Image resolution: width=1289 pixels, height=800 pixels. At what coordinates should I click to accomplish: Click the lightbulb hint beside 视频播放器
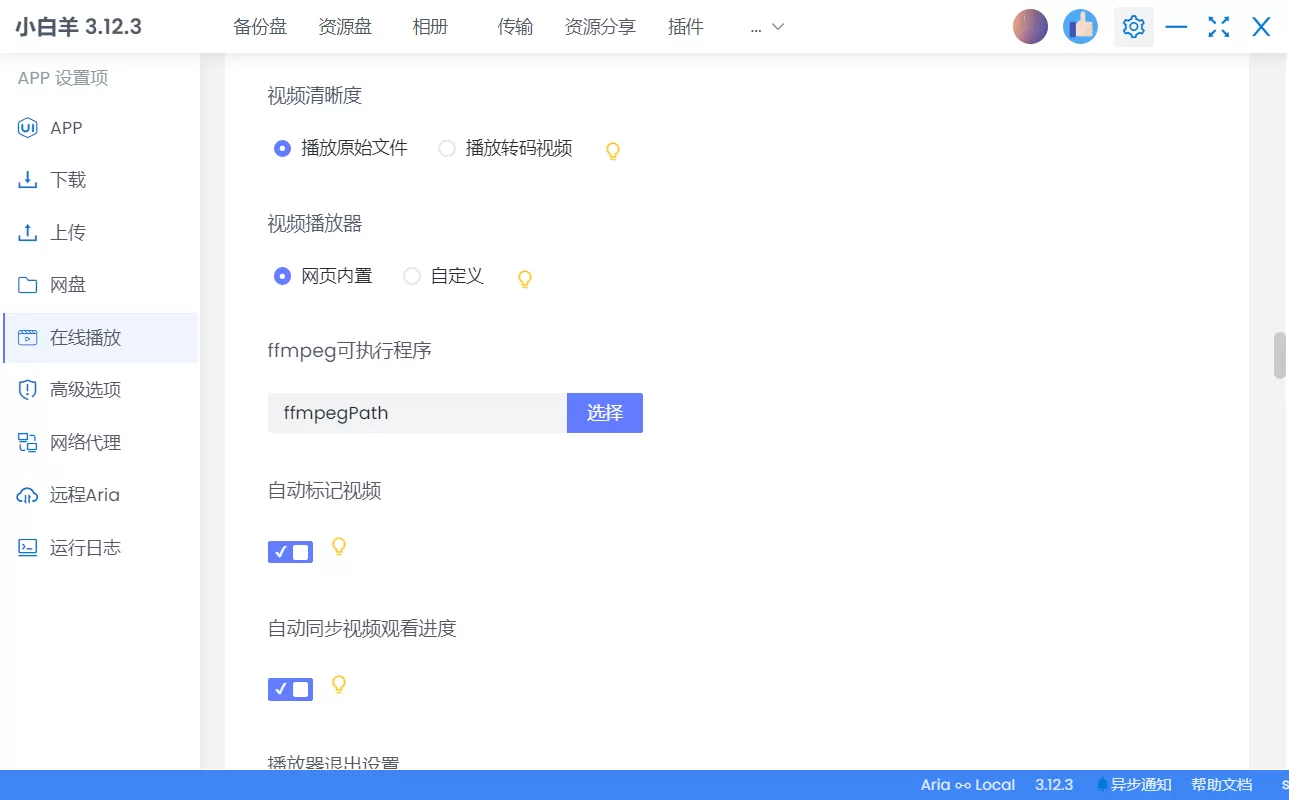point(524,279)
